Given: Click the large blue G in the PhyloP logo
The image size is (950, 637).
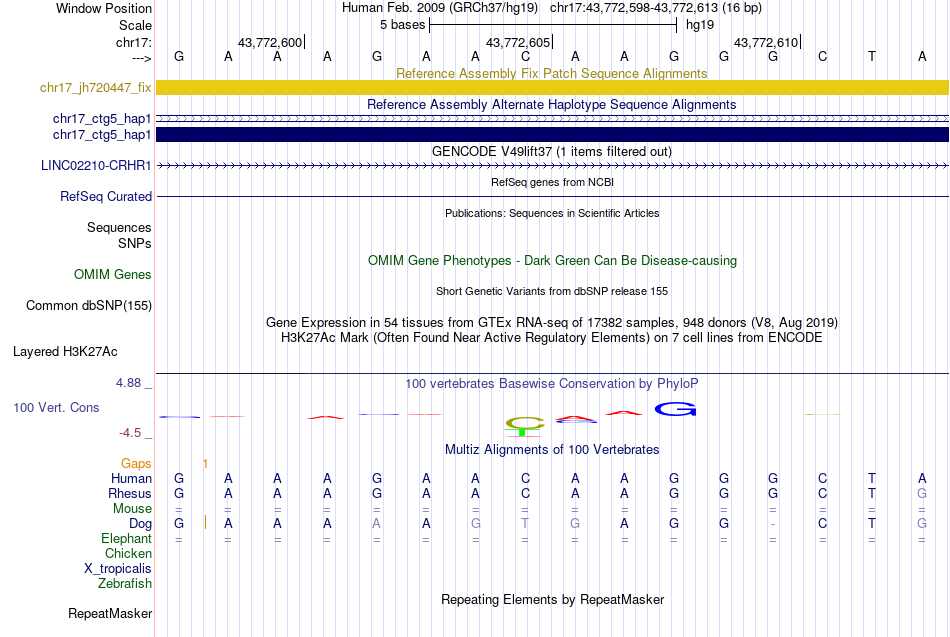Looking at the screenshot, I should point(675,409).
